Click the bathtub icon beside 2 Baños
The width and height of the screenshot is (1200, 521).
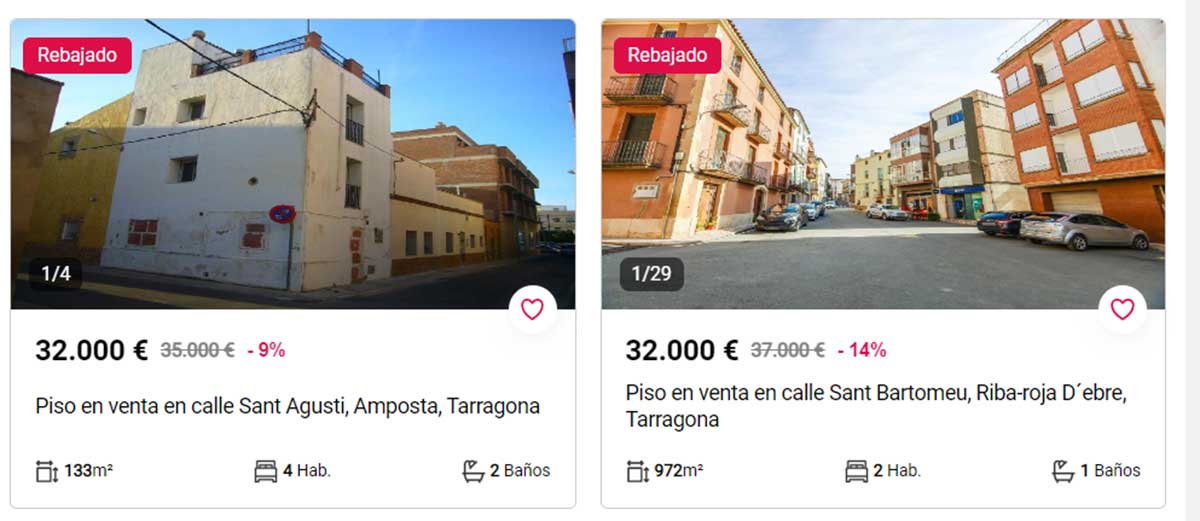[x=473, y=470]
